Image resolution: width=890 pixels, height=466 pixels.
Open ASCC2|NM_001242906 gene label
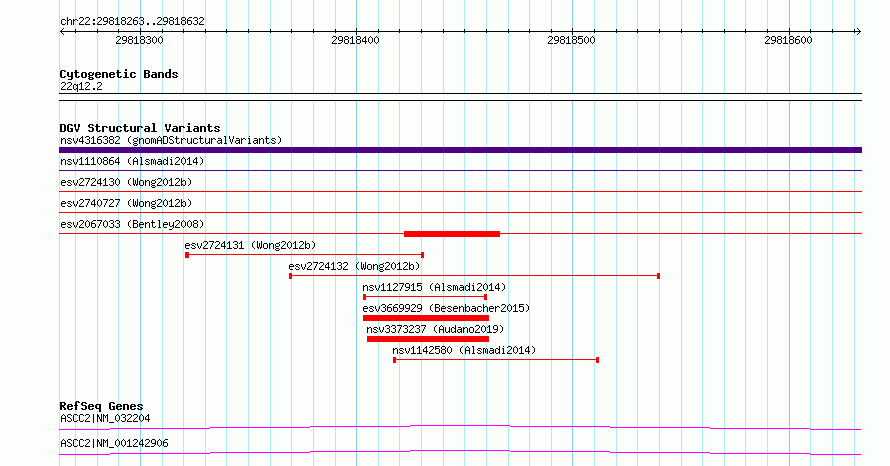click(x=114, y=443)
